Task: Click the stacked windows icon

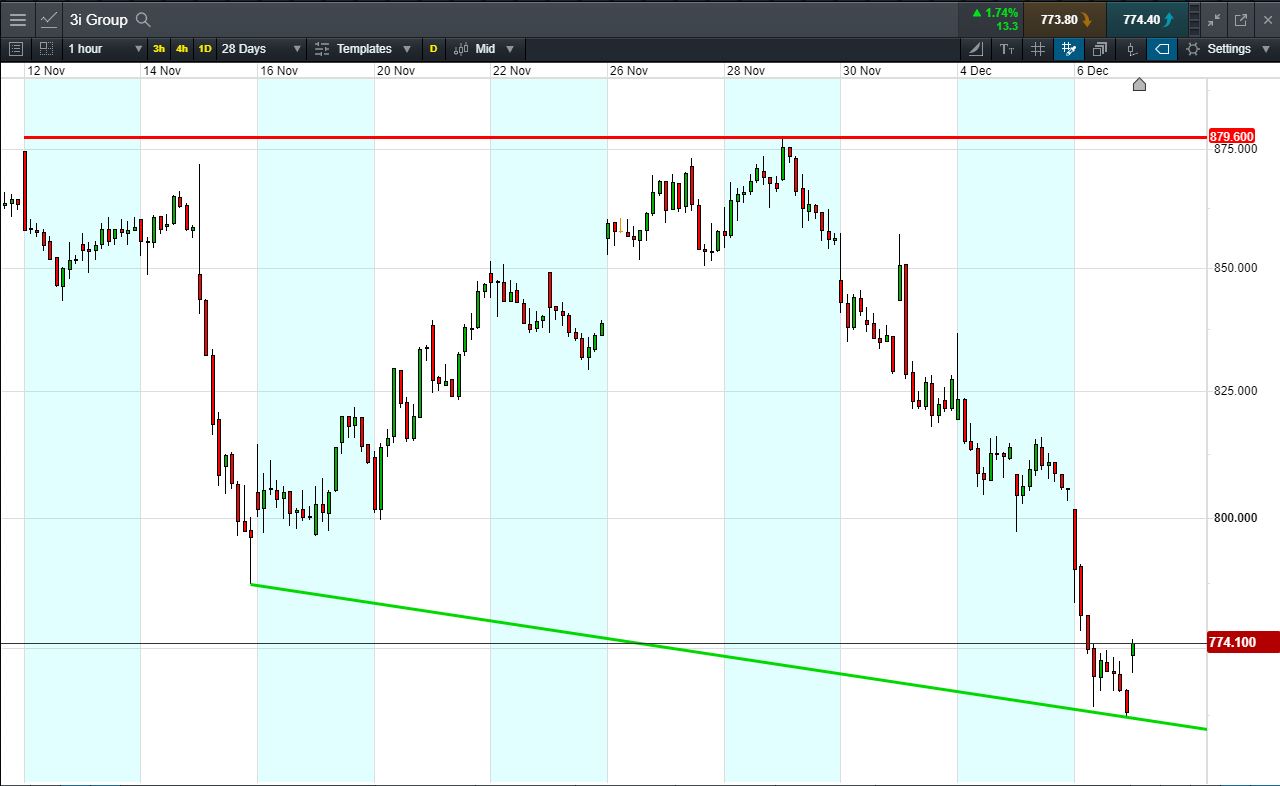Action: 1100,48
